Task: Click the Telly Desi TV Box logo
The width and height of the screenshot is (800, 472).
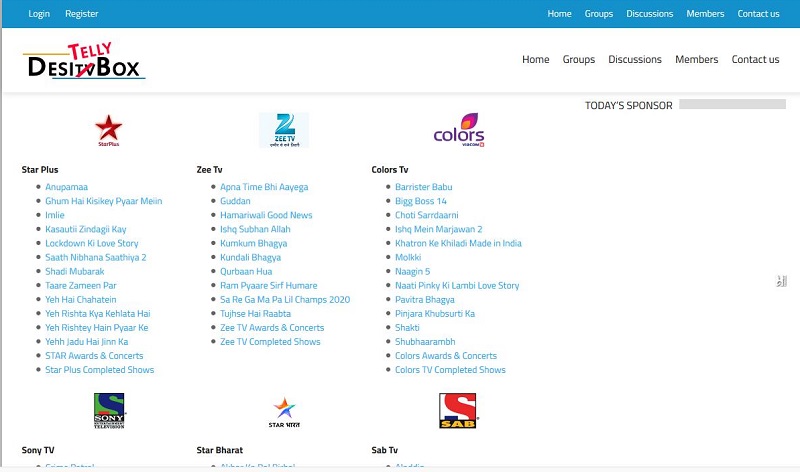Action: tap(84, 60)
